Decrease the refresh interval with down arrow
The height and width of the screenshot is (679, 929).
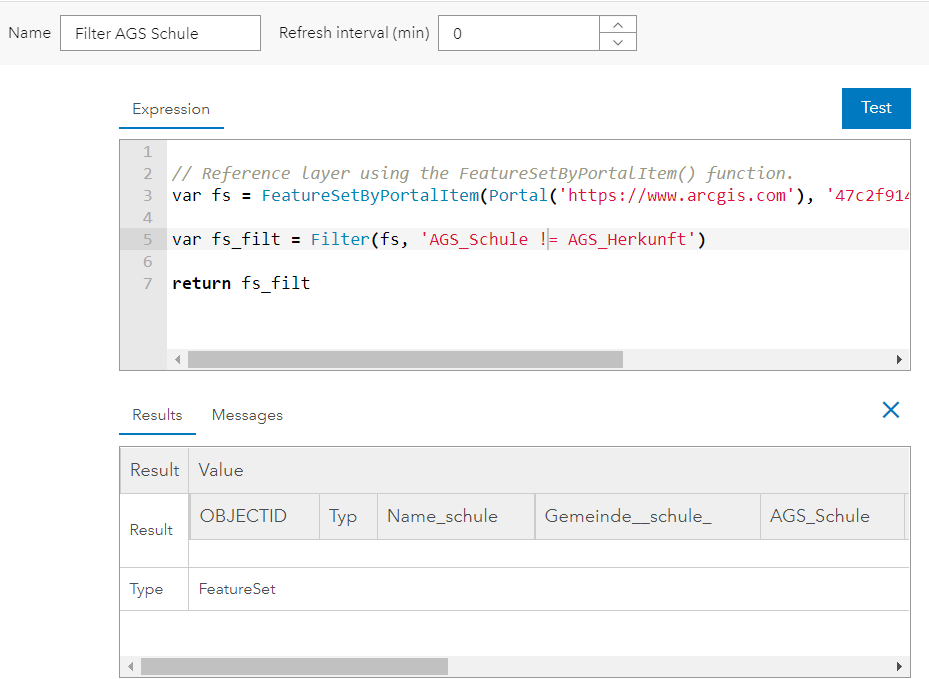[x=618, y=42]
